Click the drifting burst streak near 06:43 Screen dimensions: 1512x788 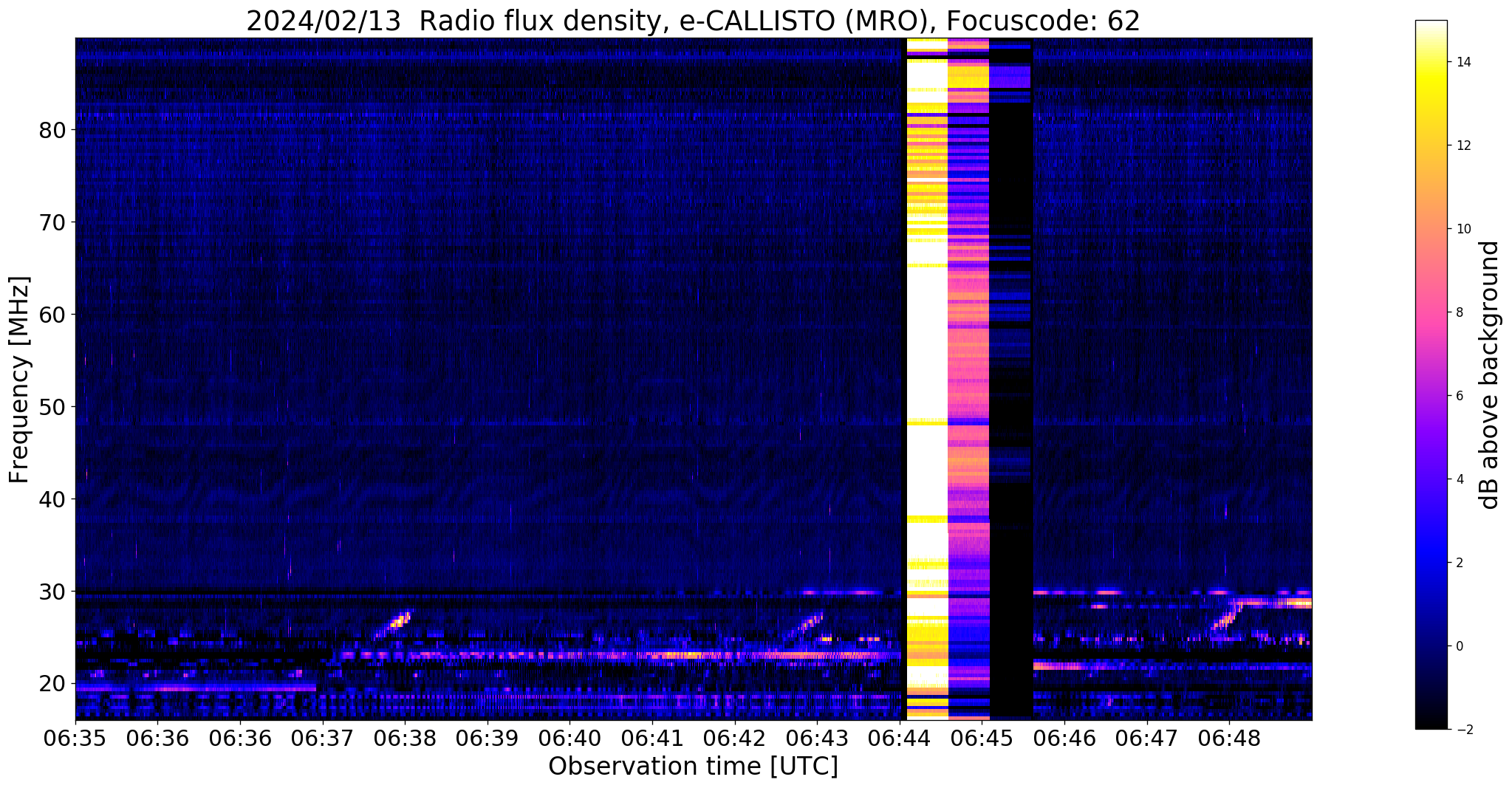(805, 625)
